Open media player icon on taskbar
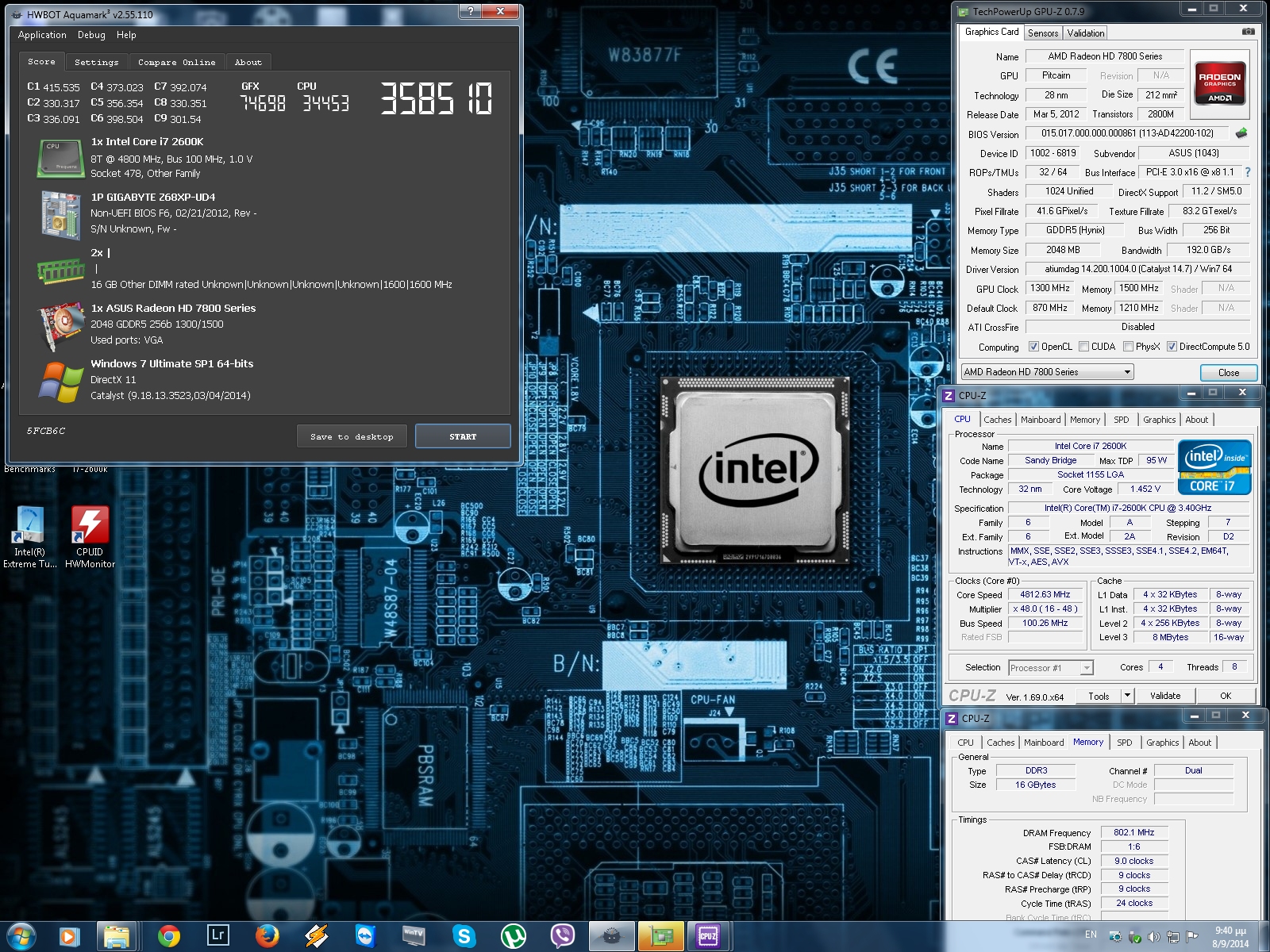1270x952 pixels. (x=68, y=936)
